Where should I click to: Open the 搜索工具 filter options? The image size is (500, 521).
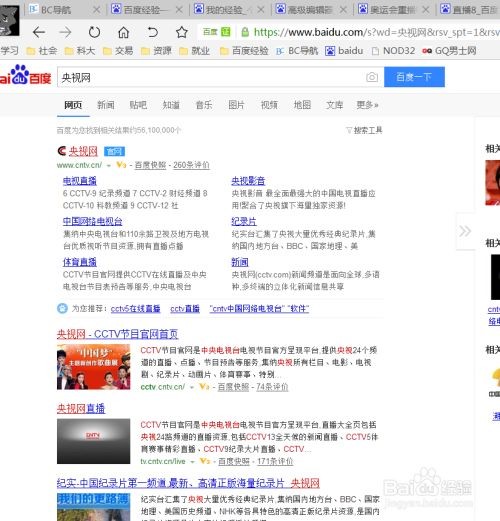(364, 130)
